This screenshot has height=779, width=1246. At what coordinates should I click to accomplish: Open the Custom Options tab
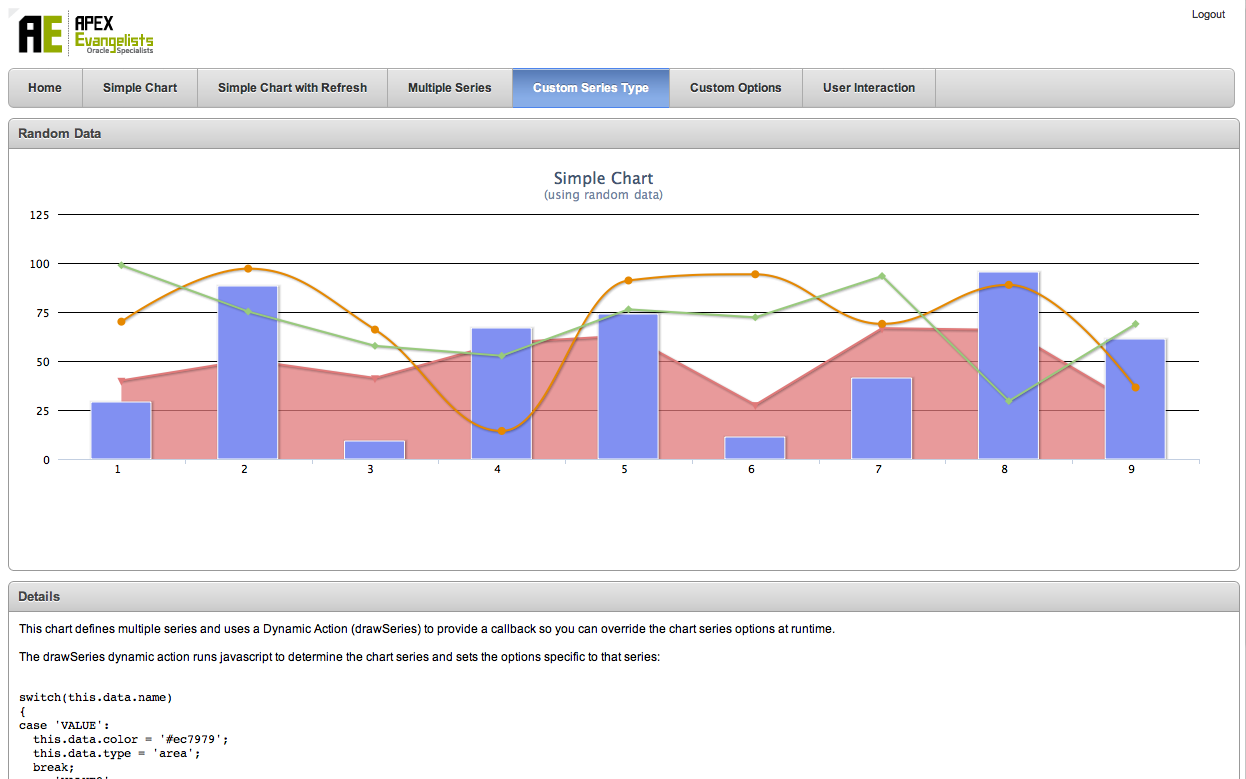click(736, 88)
